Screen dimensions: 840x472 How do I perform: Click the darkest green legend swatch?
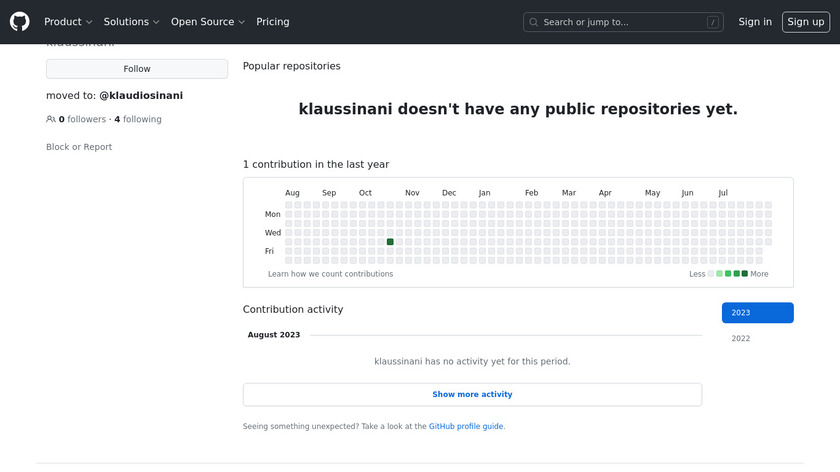[744, 274]
